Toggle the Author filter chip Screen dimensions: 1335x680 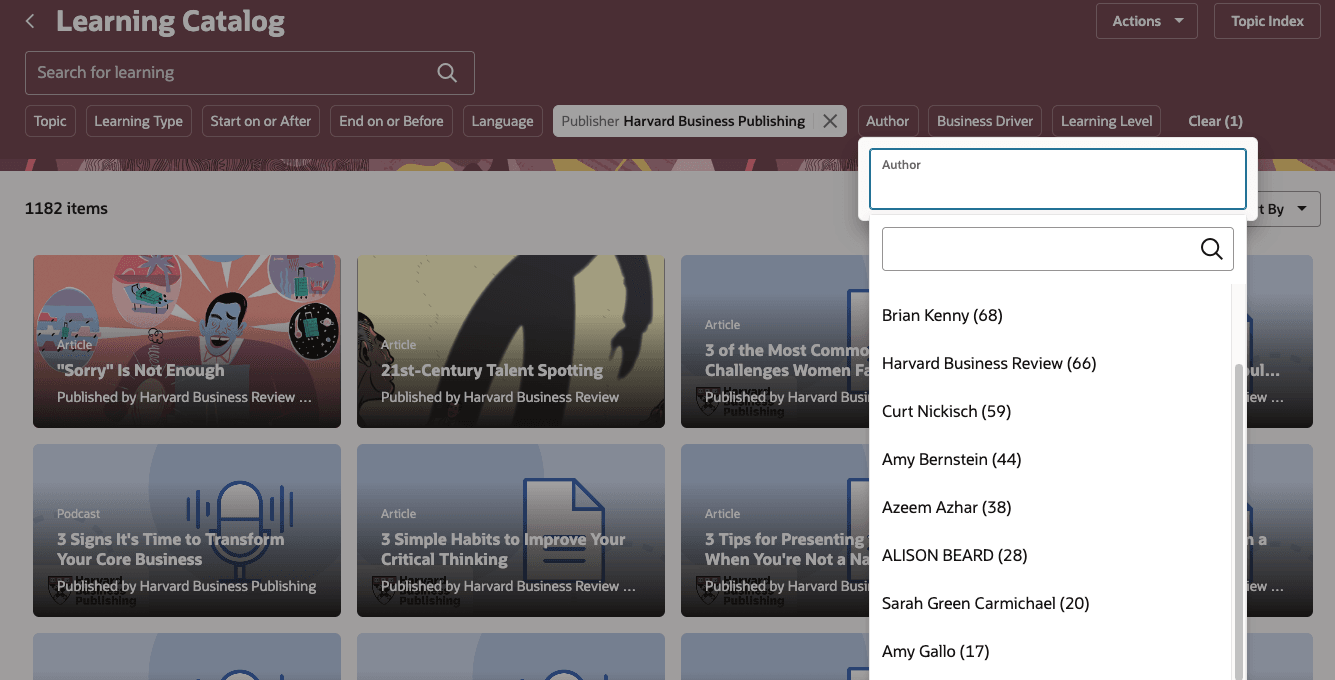tap(887, 121)
